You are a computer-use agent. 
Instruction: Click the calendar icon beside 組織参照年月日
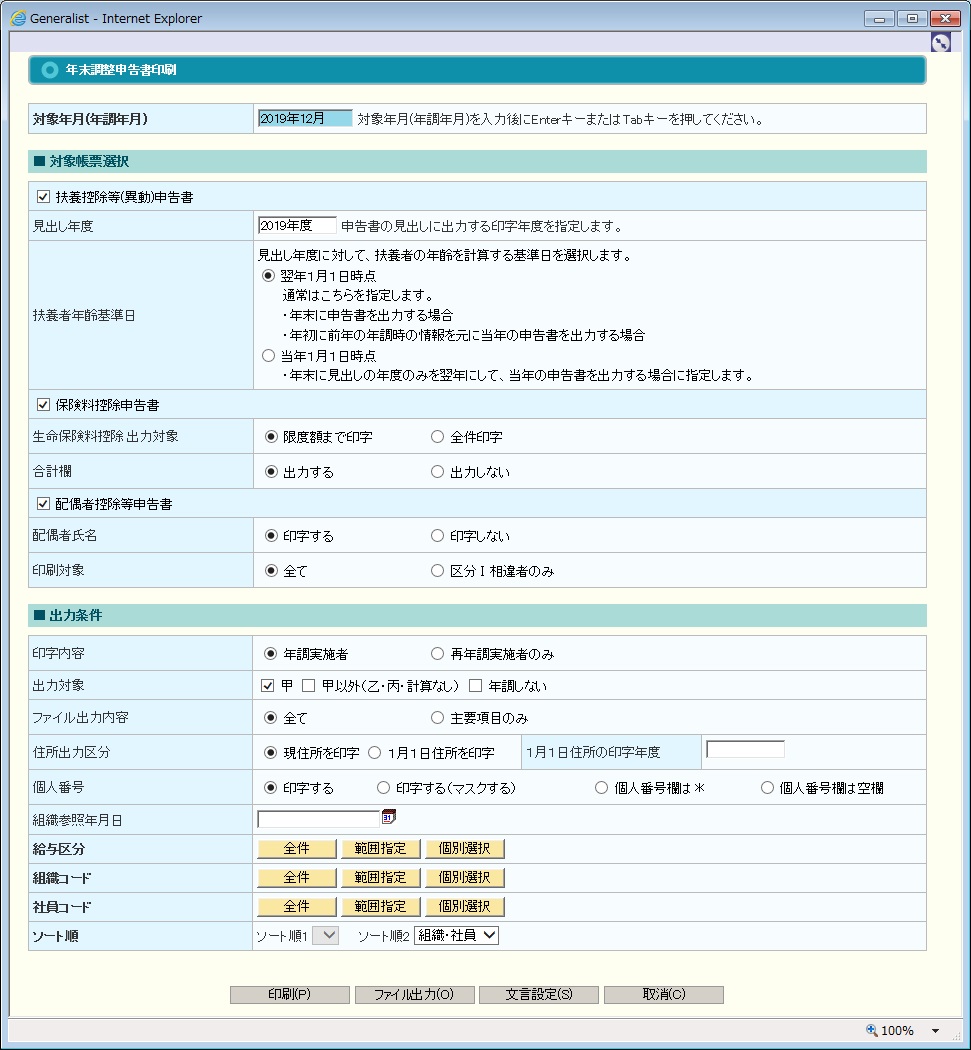(x=389, y=817)
